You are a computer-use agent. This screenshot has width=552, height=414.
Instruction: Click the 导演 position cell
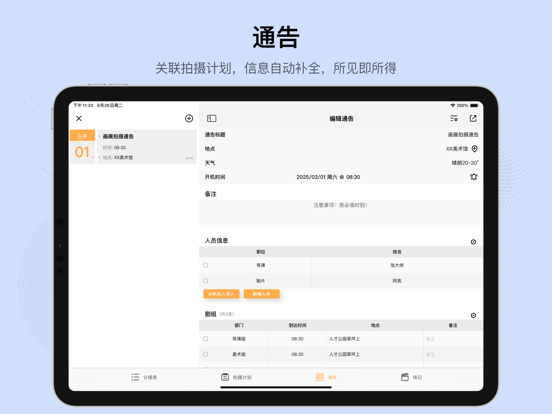pos(261,265)
